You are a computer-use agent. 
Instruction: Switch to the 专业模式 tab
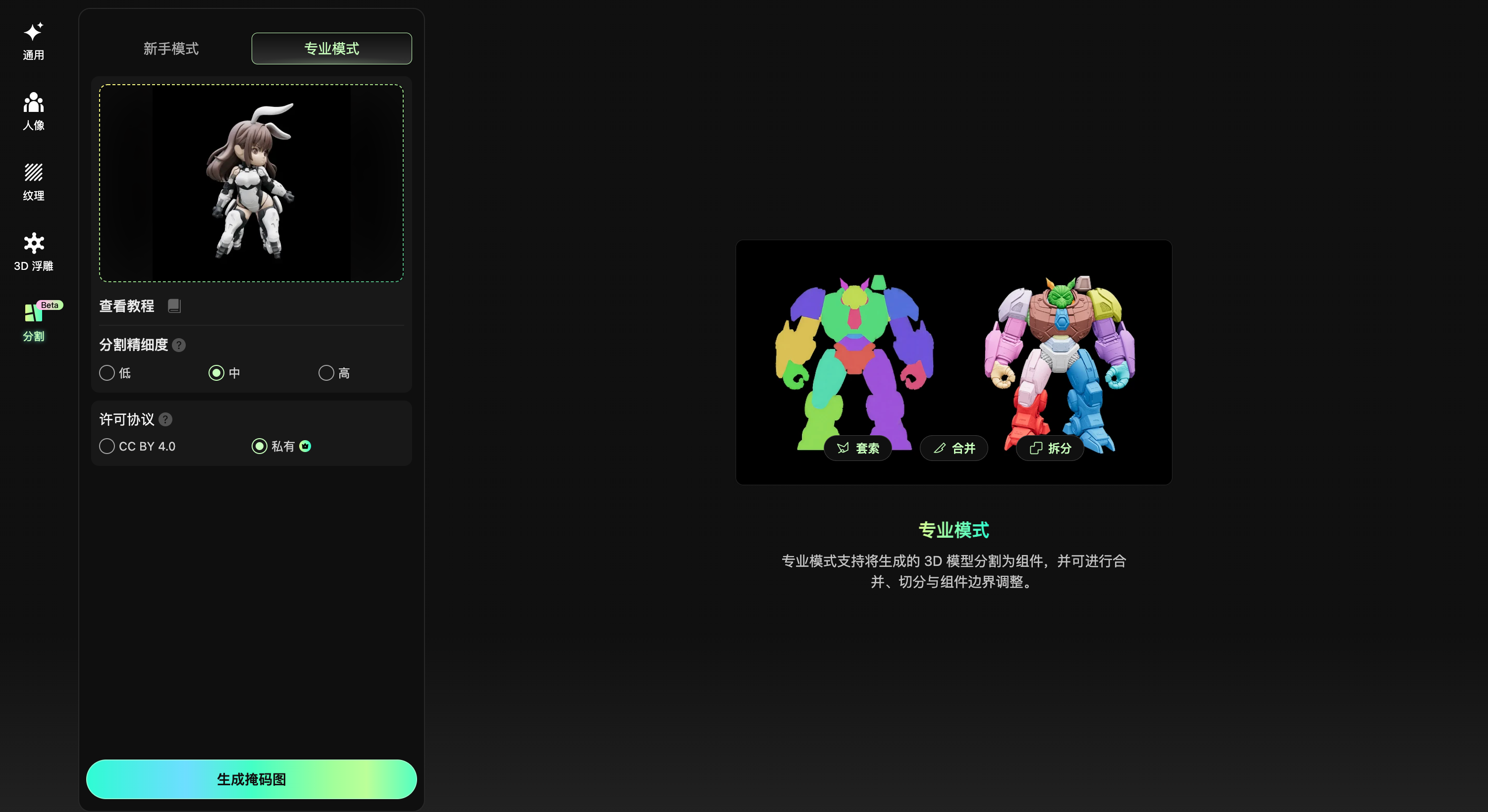(x=331, y=49)
